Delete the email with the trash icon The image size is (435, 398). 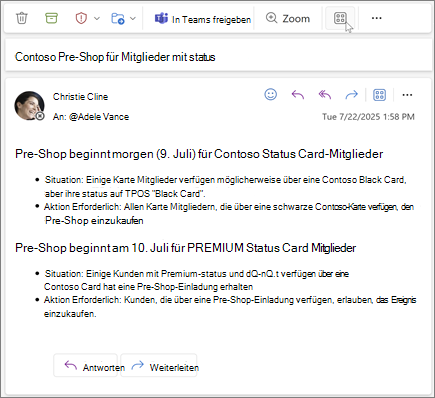[x=22, y=18]
